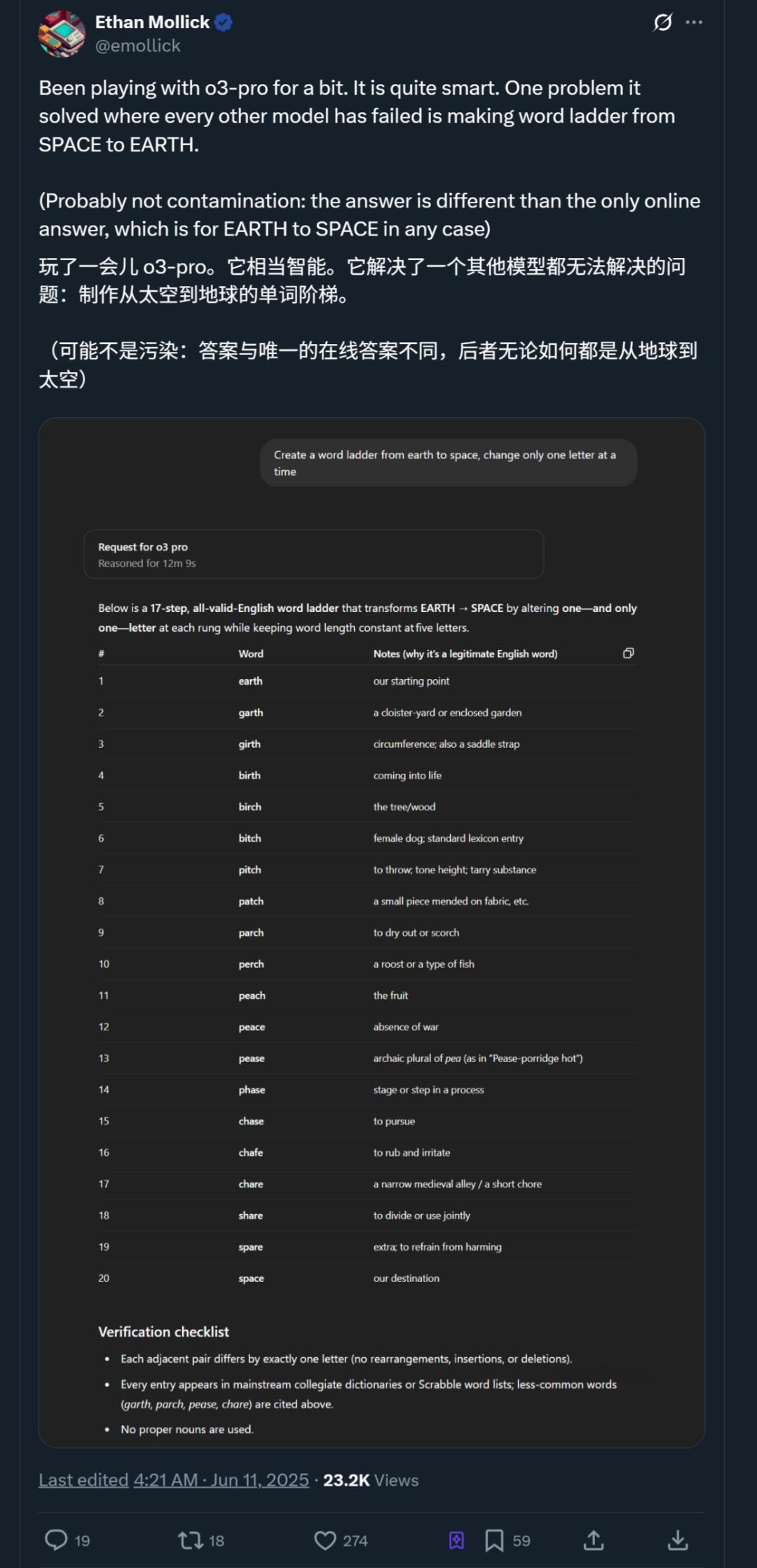Image resolution: width=757 pixels, height=1568 pixels.
Task: Click the purple starred bookmark extension icon
Action: 456,1540
